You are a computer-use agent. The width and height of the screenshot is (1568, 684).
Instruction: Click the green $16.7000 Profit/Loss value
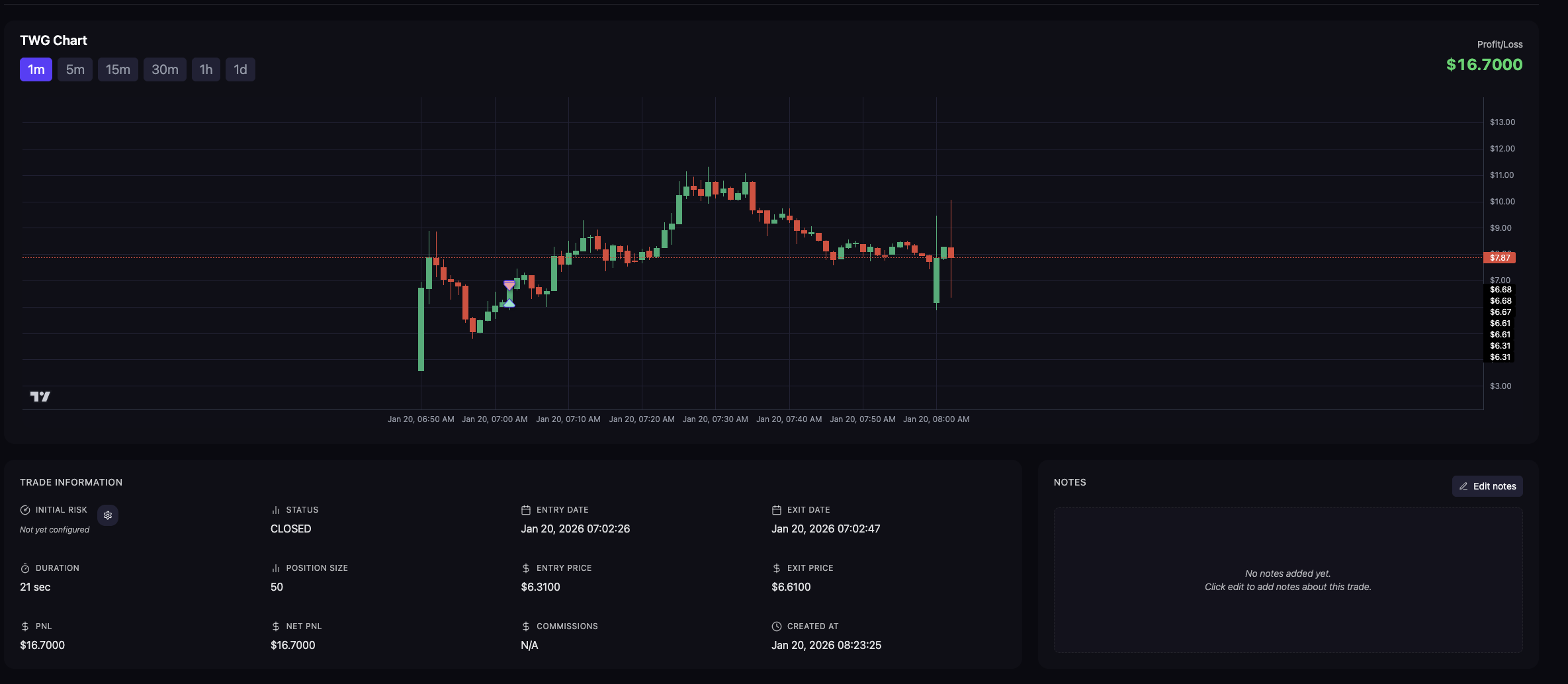click(x=1484, y=65)
